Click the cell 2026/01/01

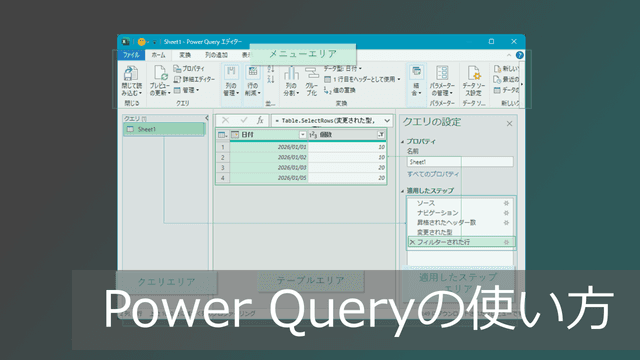click(269, 147)
